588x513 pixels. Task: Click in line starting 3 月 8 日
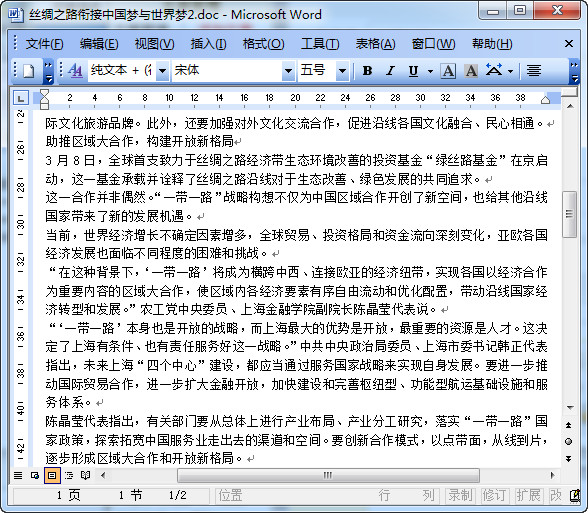click(x=296, y=160)
